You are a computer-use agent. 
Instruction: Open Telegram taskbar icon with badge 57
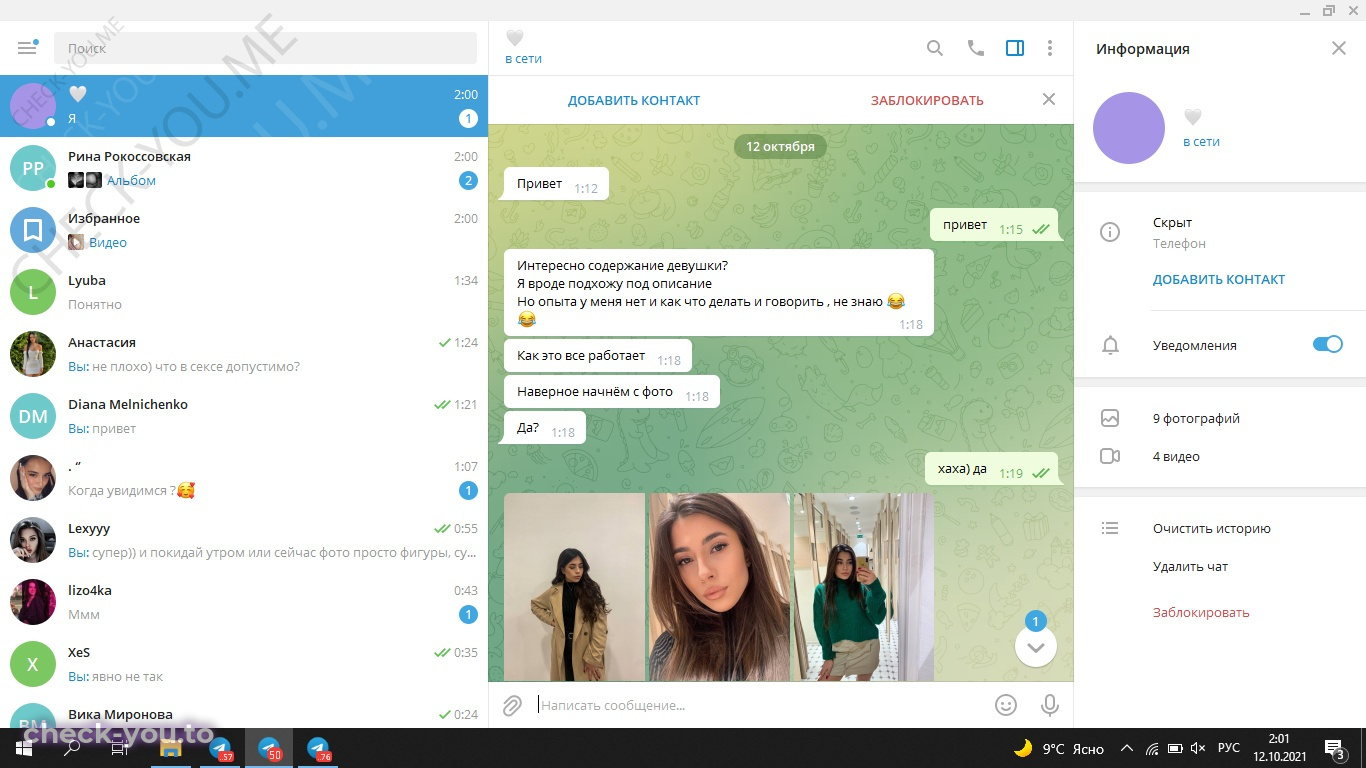pos(221,748)
